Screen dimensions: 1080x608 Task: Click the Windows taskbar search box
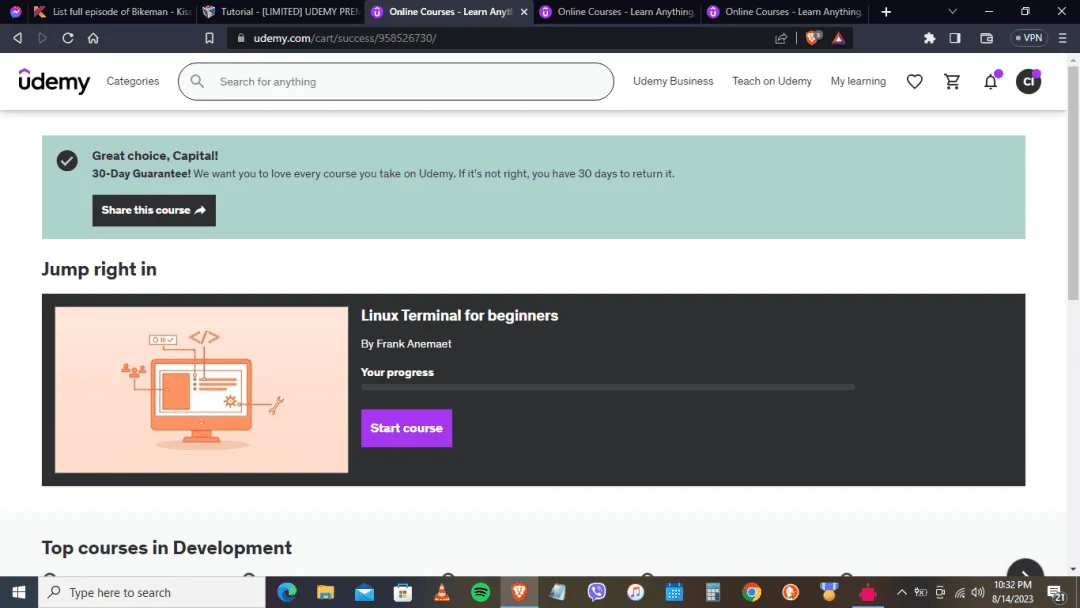pos(152,592)
